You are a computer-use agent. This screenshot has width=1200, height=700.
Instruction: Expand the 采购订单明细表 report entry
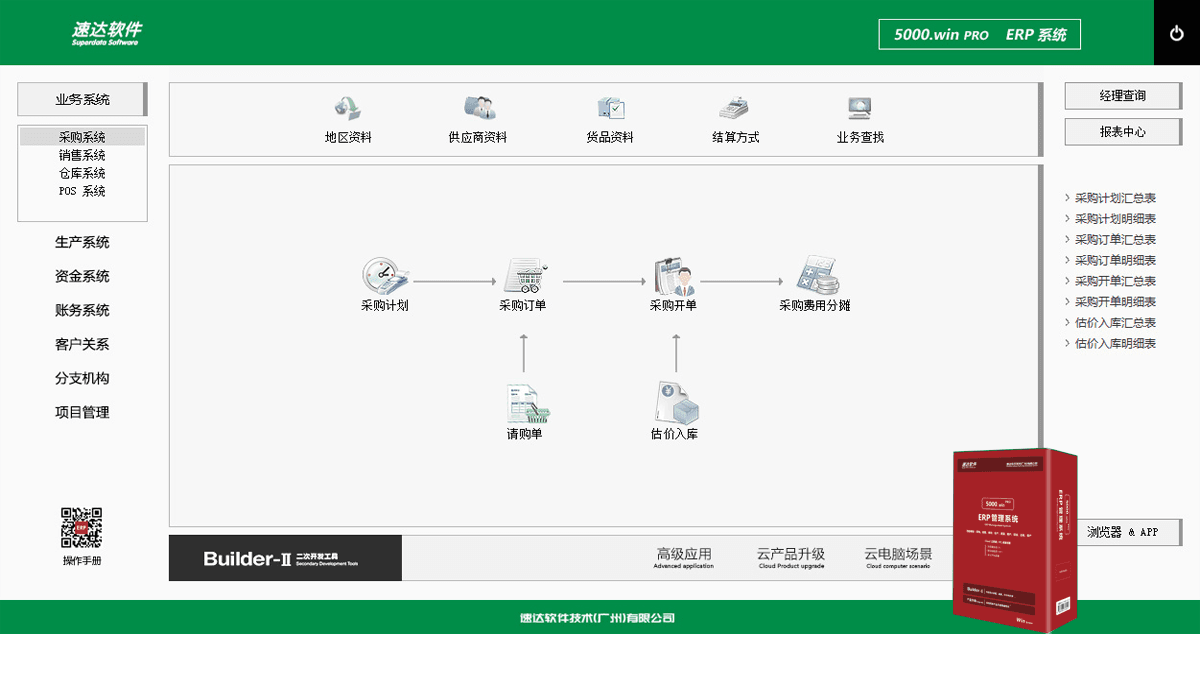pyautogui.click(x=1113, y=260)
